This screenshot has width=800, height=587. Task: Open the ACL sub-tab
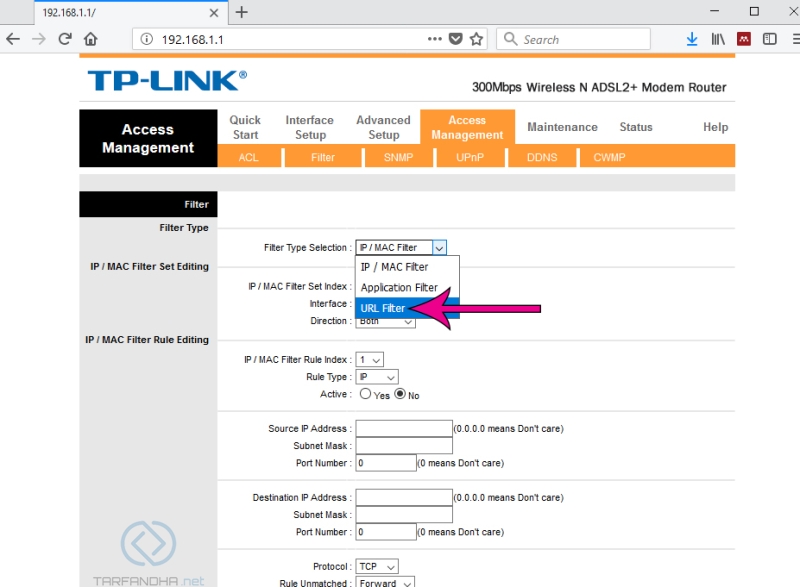pyautogui.click(x=248, y=157)
